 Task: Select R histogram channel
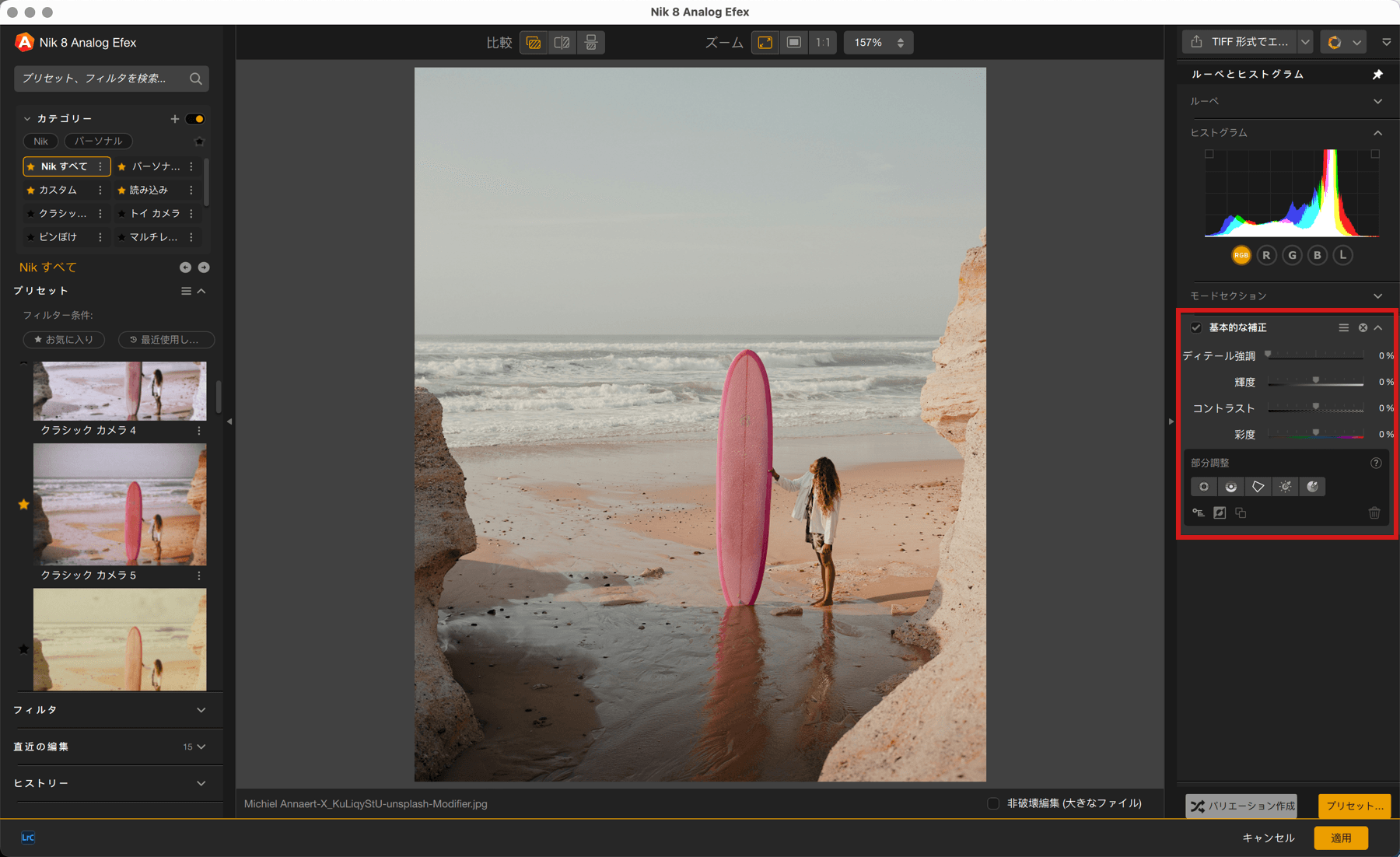pos(1267,255)
